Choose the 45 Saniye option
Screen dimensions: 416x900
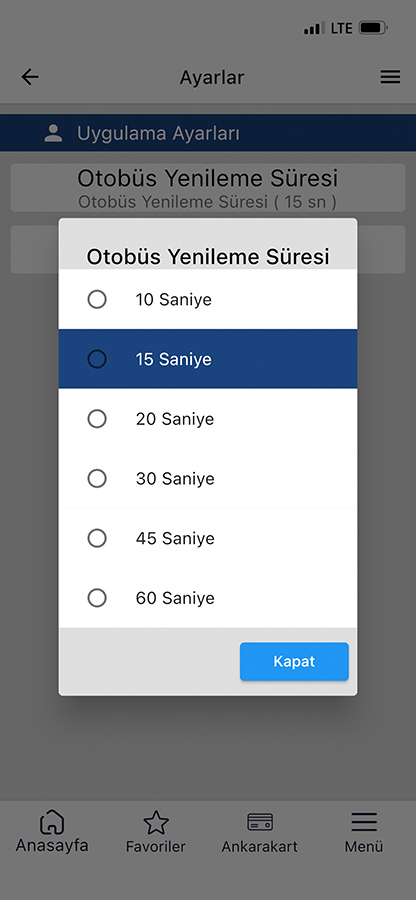coord(208,538)
